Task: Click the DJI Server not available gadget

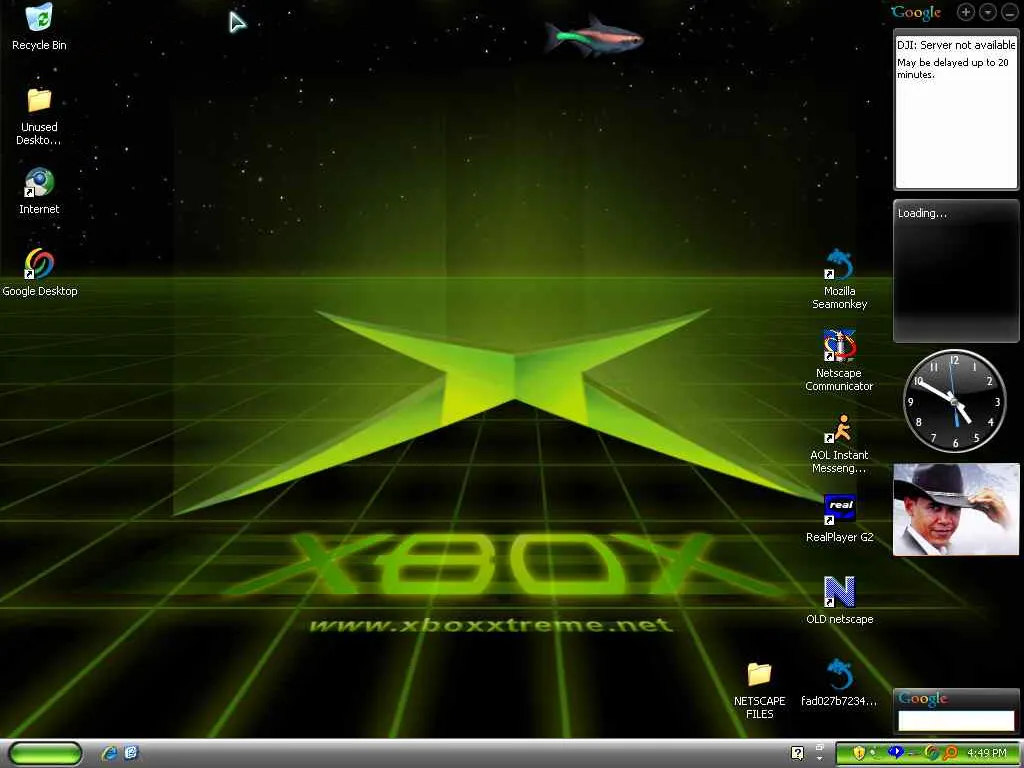Action: (x=956, y=112)
